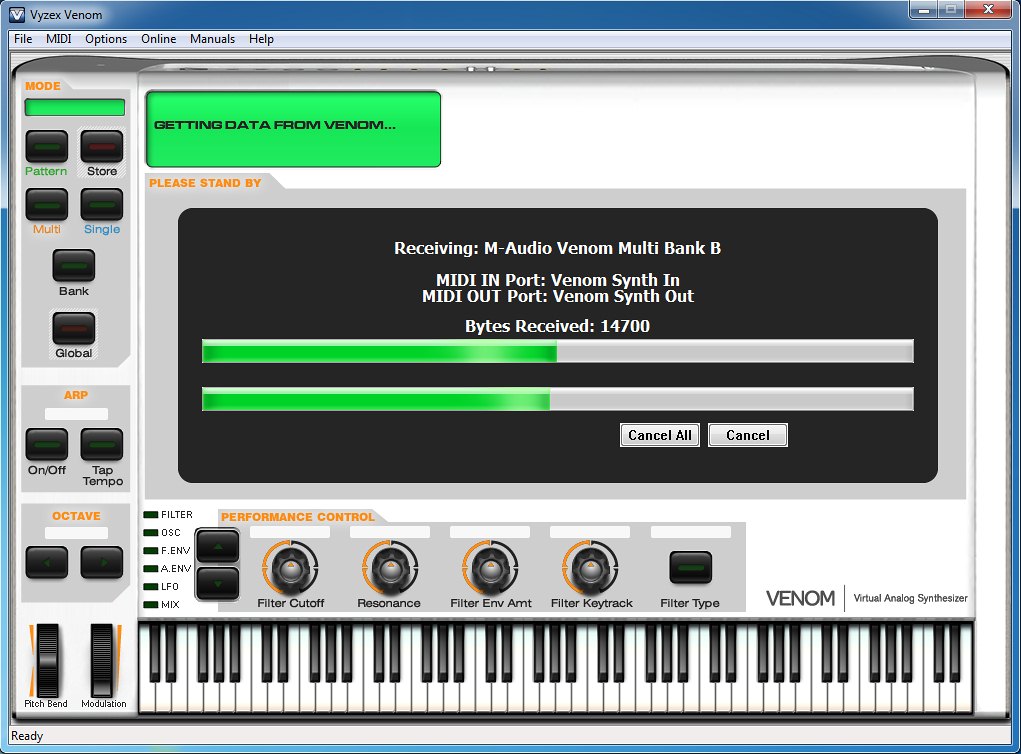This screenshot has height=754, width=1021.
Task: Move performance row selection down
Action: [x=217, y=583]
